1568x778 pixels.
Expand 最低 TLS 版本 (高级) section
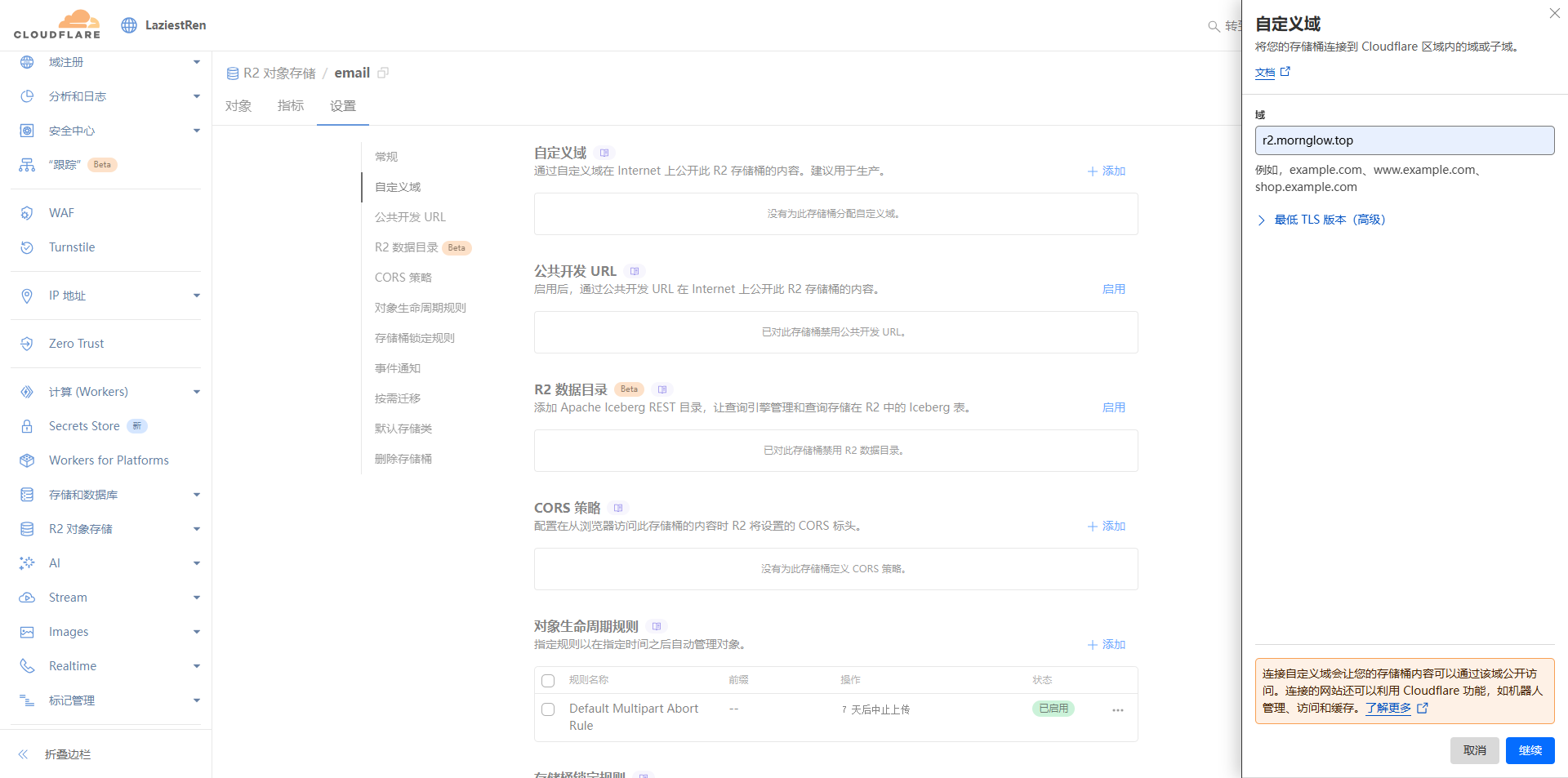[x=1261, y=220]
